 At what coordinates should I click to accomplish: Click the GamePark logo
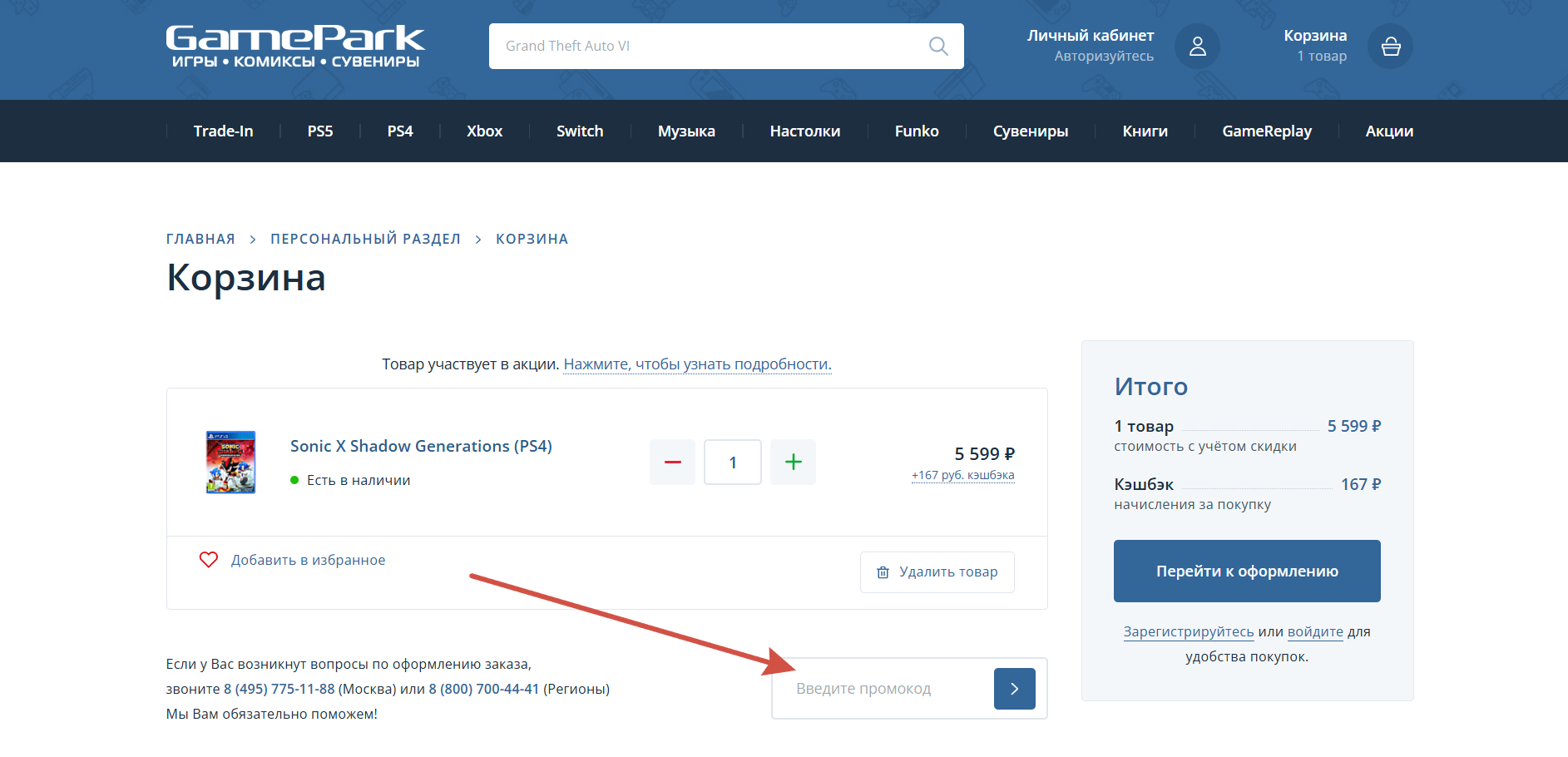(295, 46)
